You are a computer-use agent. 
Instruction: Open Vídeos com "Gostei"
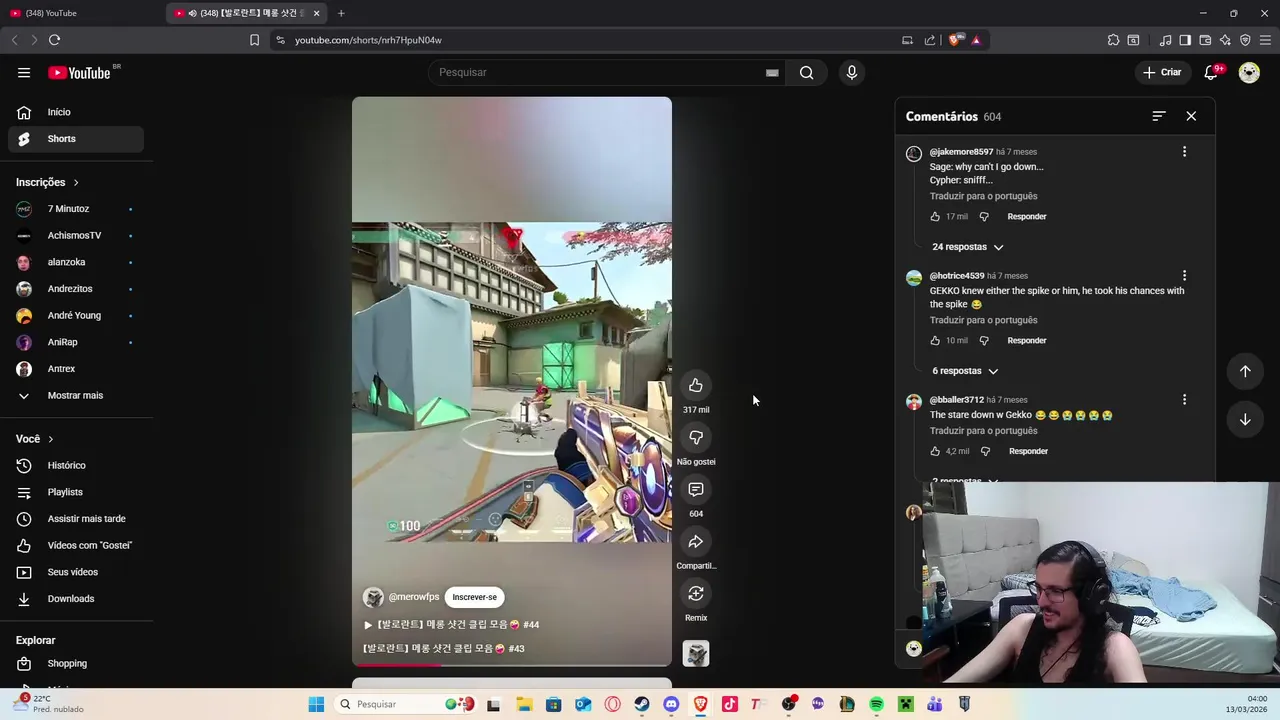pyautogui.click(x=76, y=546)
